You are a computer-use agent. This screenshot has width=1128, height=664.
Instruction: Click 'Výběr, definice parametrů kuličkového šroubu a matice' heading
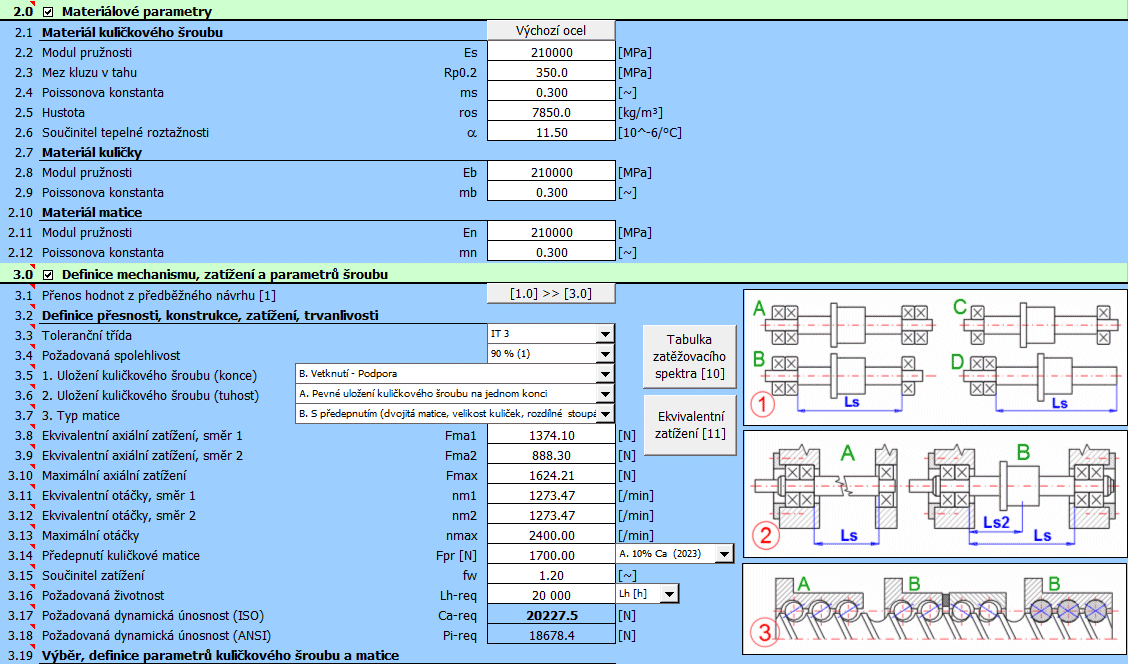(220, 655)
